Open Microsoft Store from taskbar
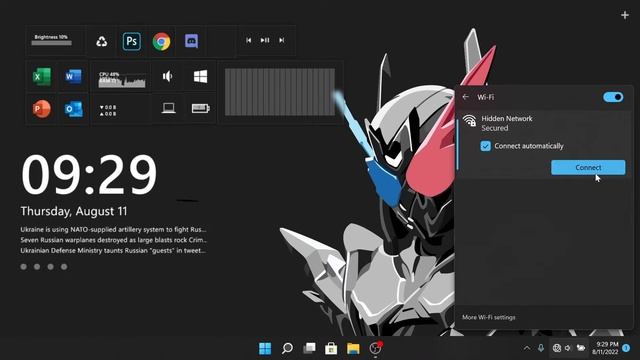 pyautogui.click(x=331, y=348)
